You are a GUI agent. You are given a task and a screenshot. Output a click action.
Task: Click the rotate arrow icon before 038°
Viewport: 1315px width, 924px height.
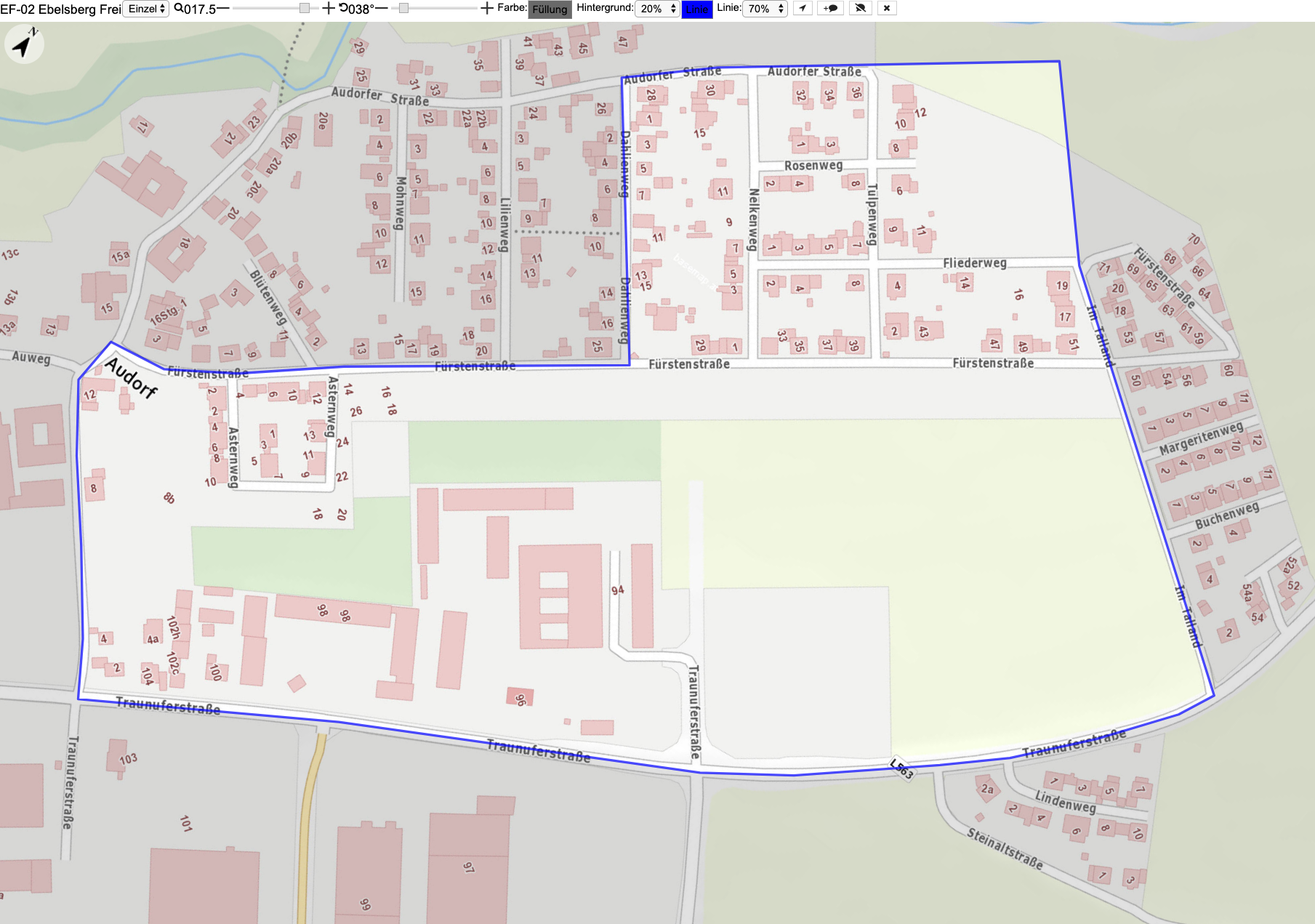343,9
